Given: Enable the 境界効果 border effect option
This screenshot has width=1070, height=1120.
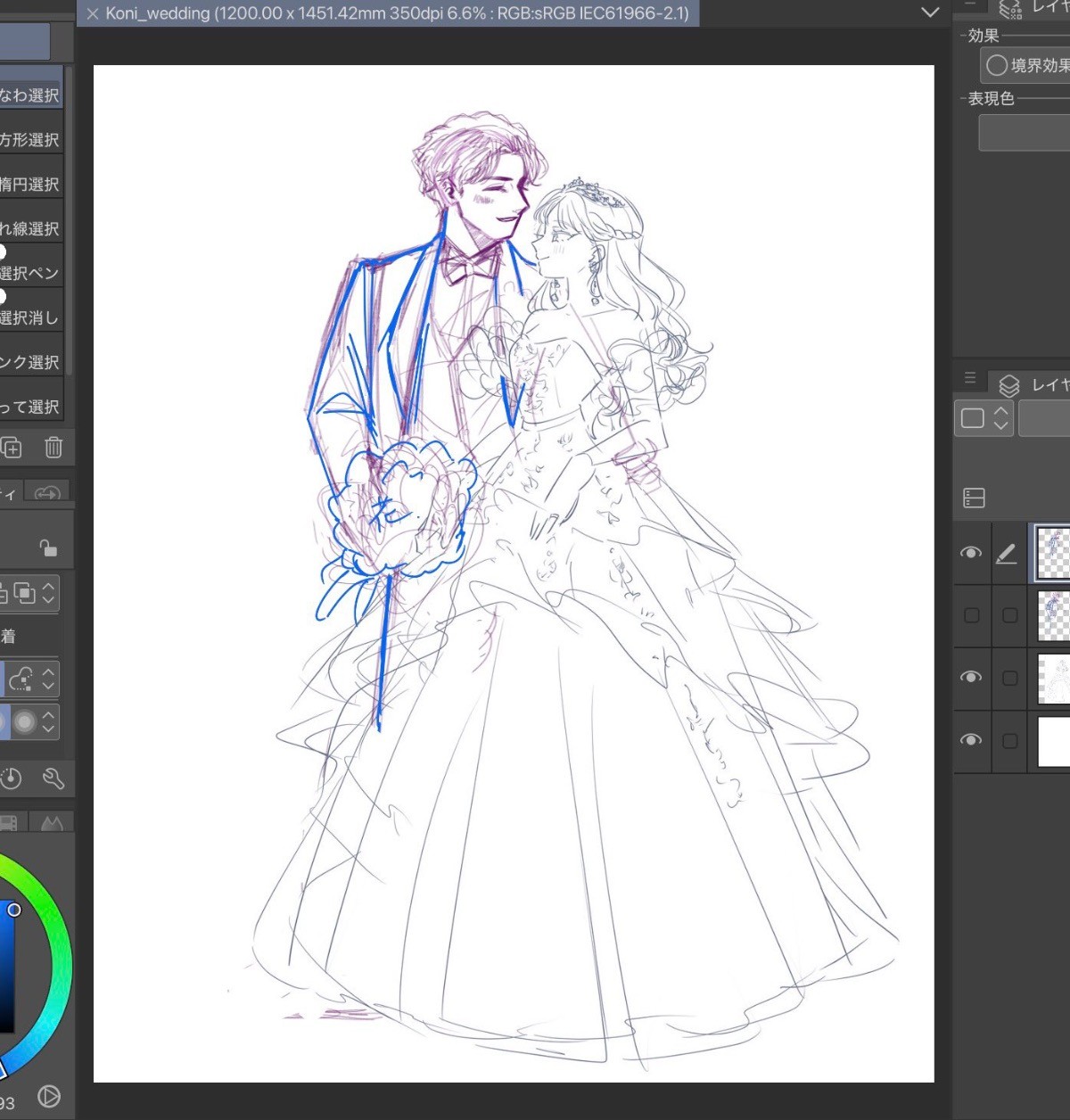Looking at the screenshot, I should tap(997, 65).
